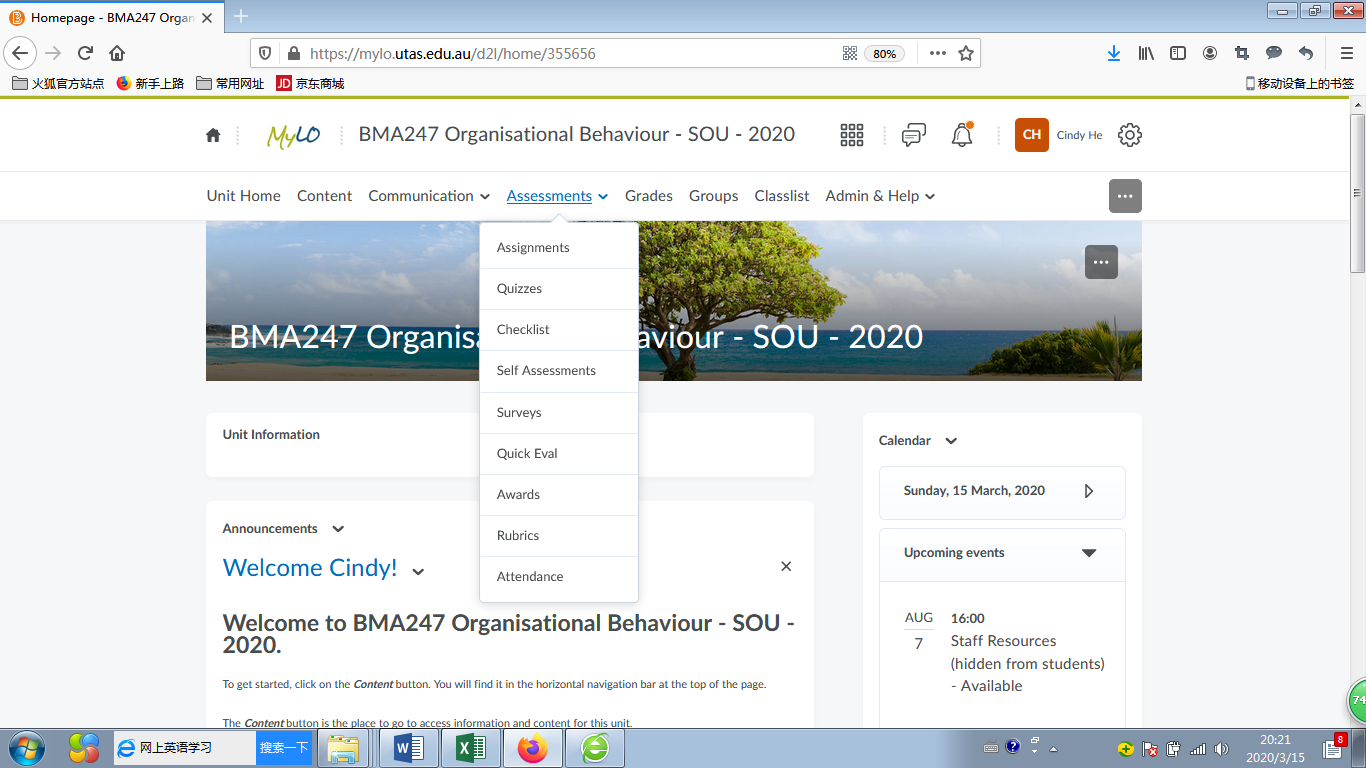This screenshot has height=768, width=1366.
Task: Expand the Calendar widget chevron
Action: point(951,441)
